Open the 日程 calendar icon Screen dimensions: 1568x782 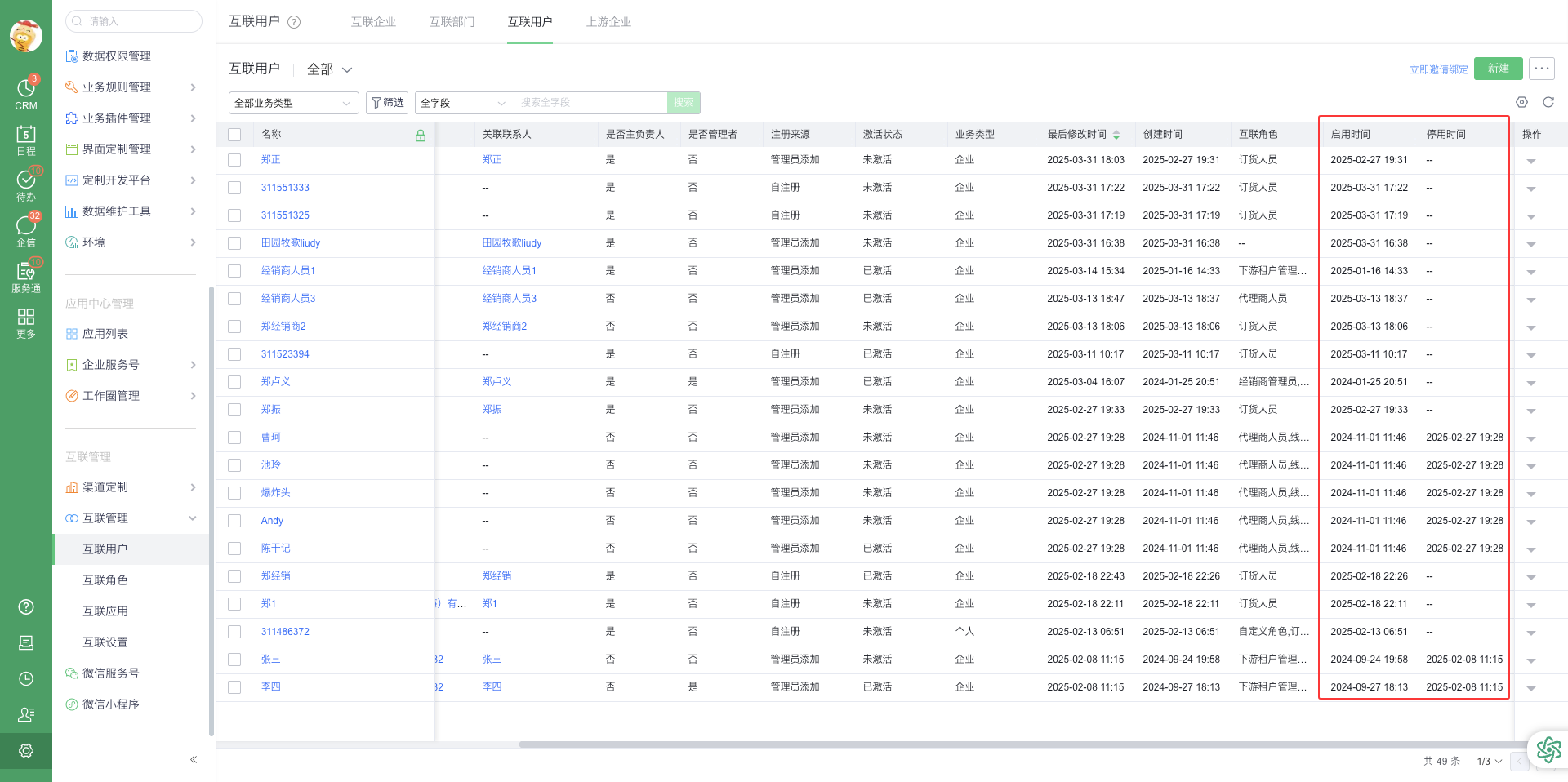pyautogui.click(x=26, y=140)
